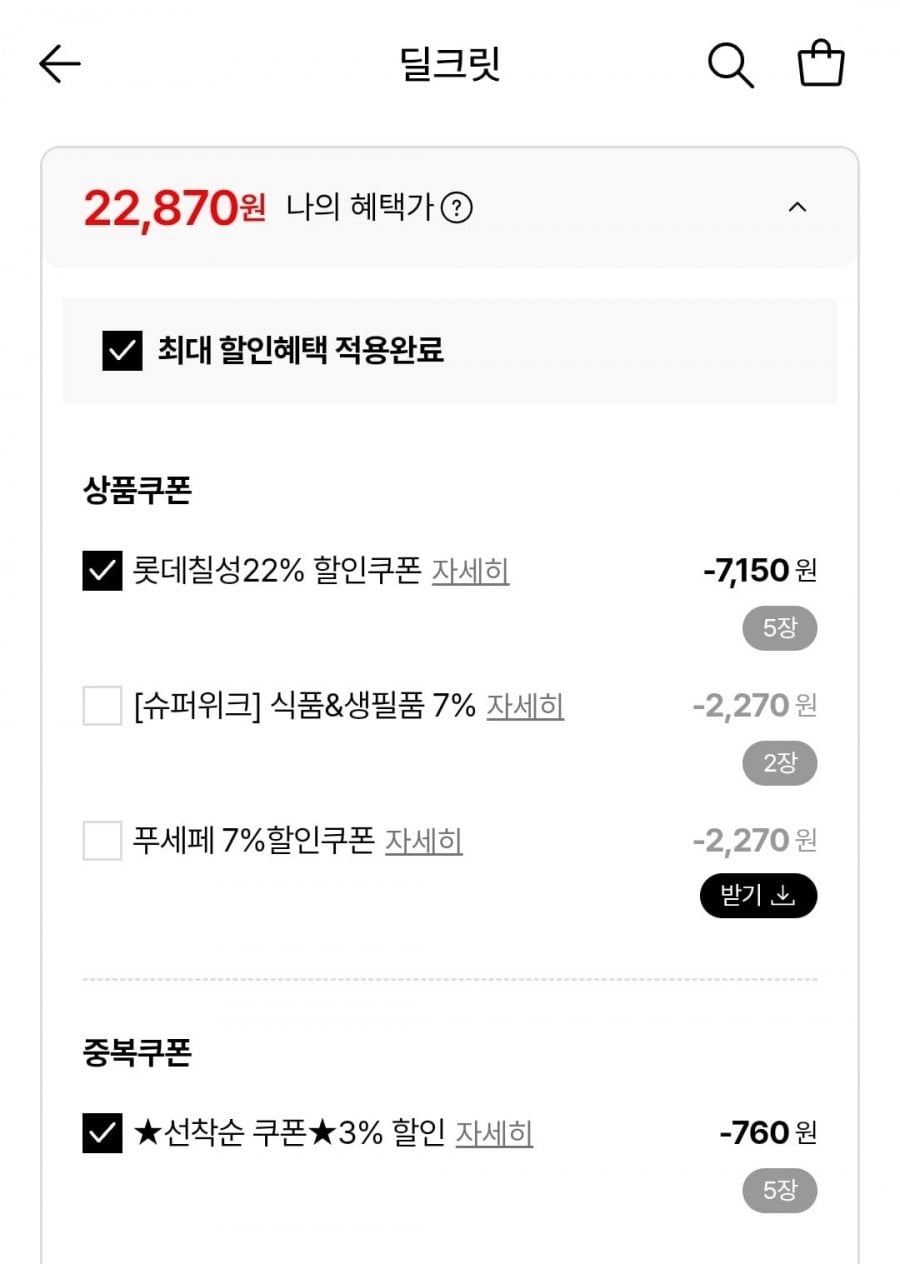
Task: Check the 푸세페 7%할인쿠폰 box
Action: (x=102, y=841)
